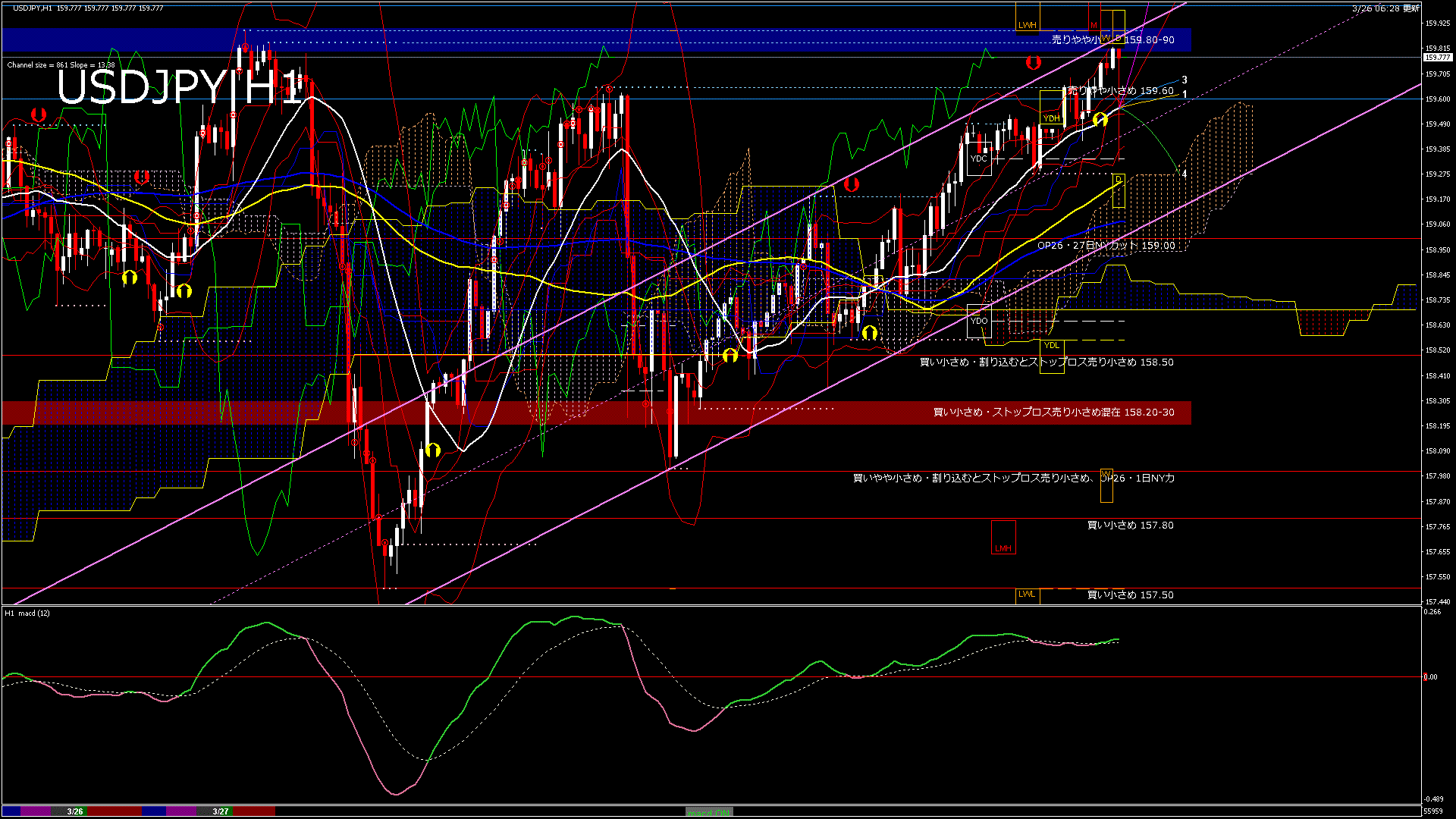This screenshot has width=1456, height=819.
Task: Click the LWL last-week-low marker label
Action: pyautogui.click(x=1027, y=595)
